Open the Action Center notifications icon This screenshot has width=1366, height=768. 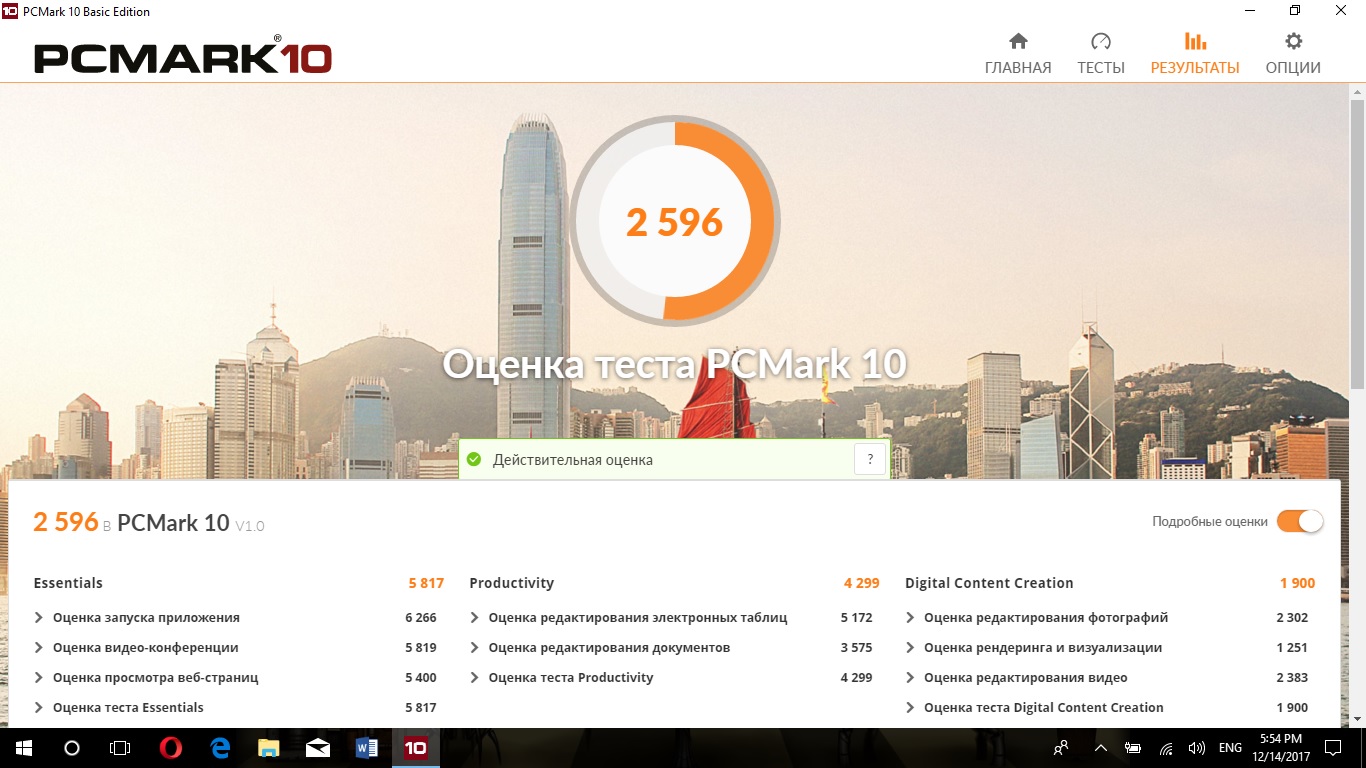click(x=1333, y=748)
